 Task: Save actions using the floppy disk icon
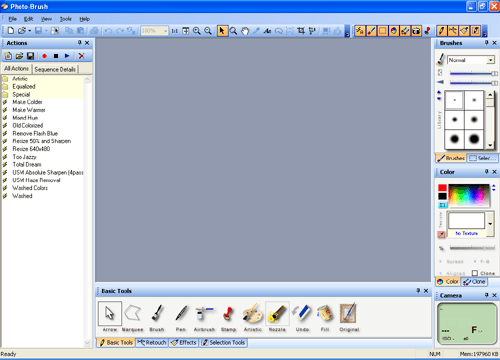31,56
